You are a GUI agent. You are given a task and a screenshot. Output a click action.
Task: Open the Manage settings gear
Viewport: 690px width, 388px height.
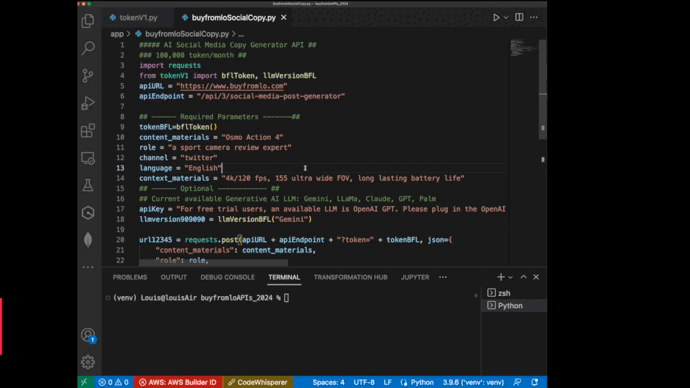(88, 362)
